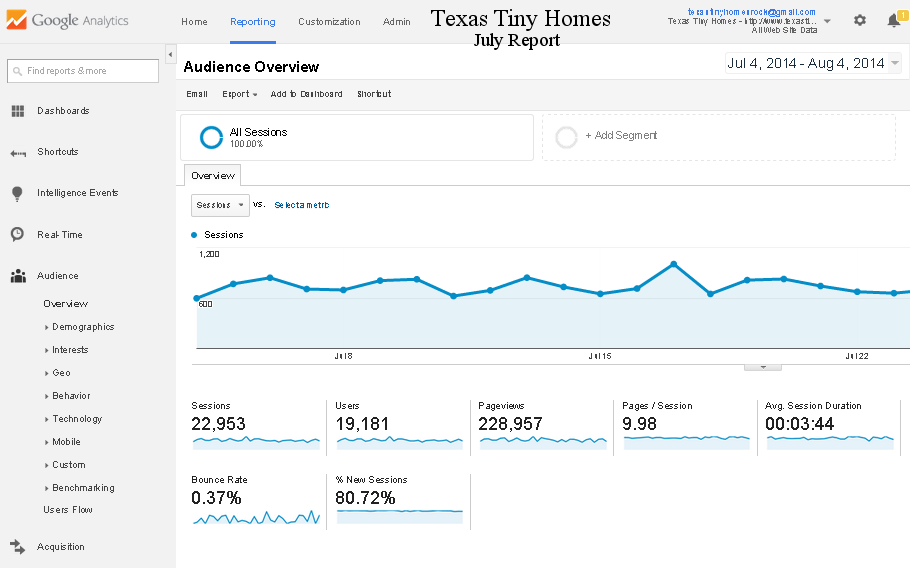Open the account selector dropdown arrow

click(828, 21)
